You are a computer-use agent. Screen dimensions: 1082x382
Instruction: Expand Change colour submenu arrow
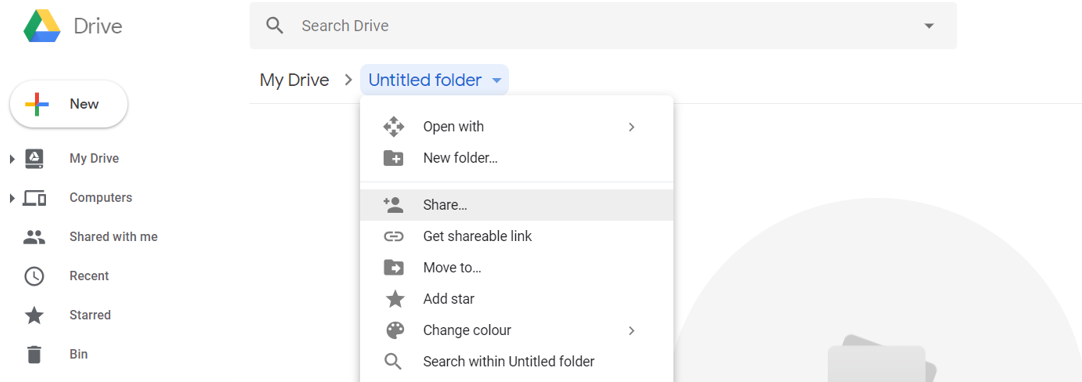point(631,330)
